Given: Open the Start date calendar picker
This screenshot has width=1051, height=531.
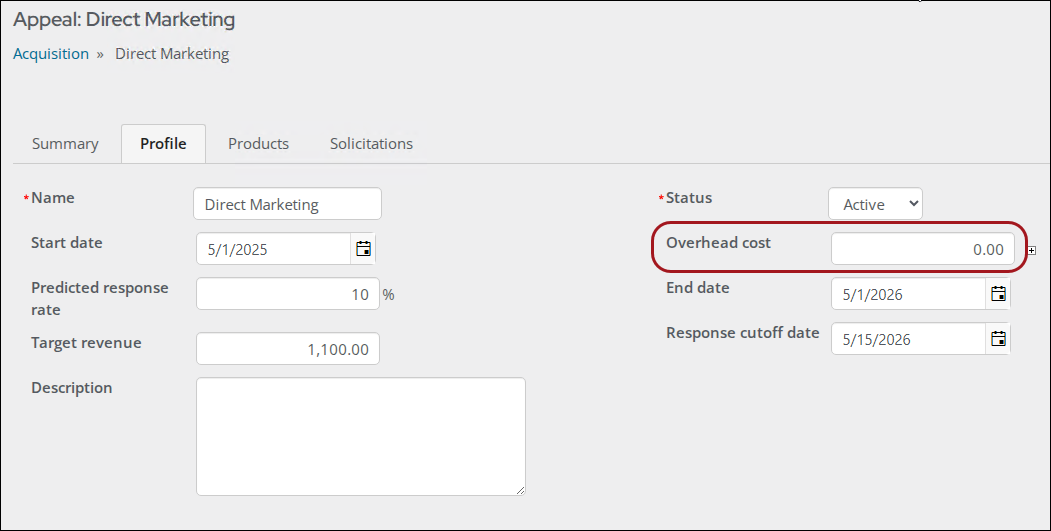Looking at the screenshot, I should [x=363, y=249].
